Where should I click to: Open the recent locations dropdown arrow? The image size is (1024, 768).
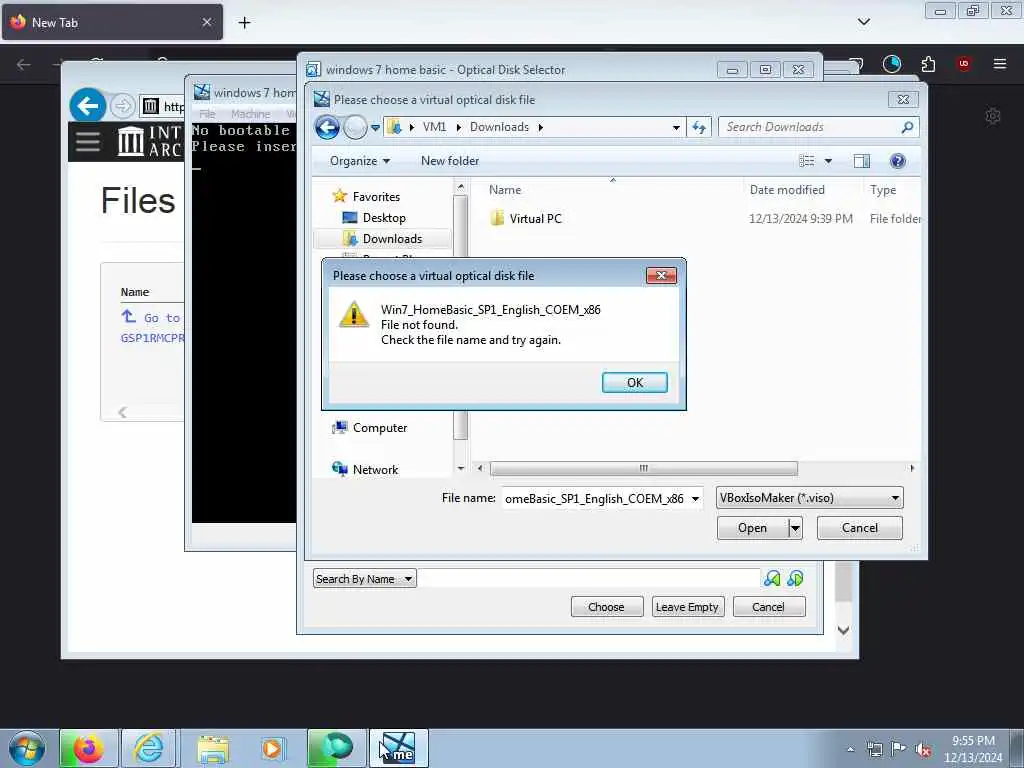click(x=376, y=128)
